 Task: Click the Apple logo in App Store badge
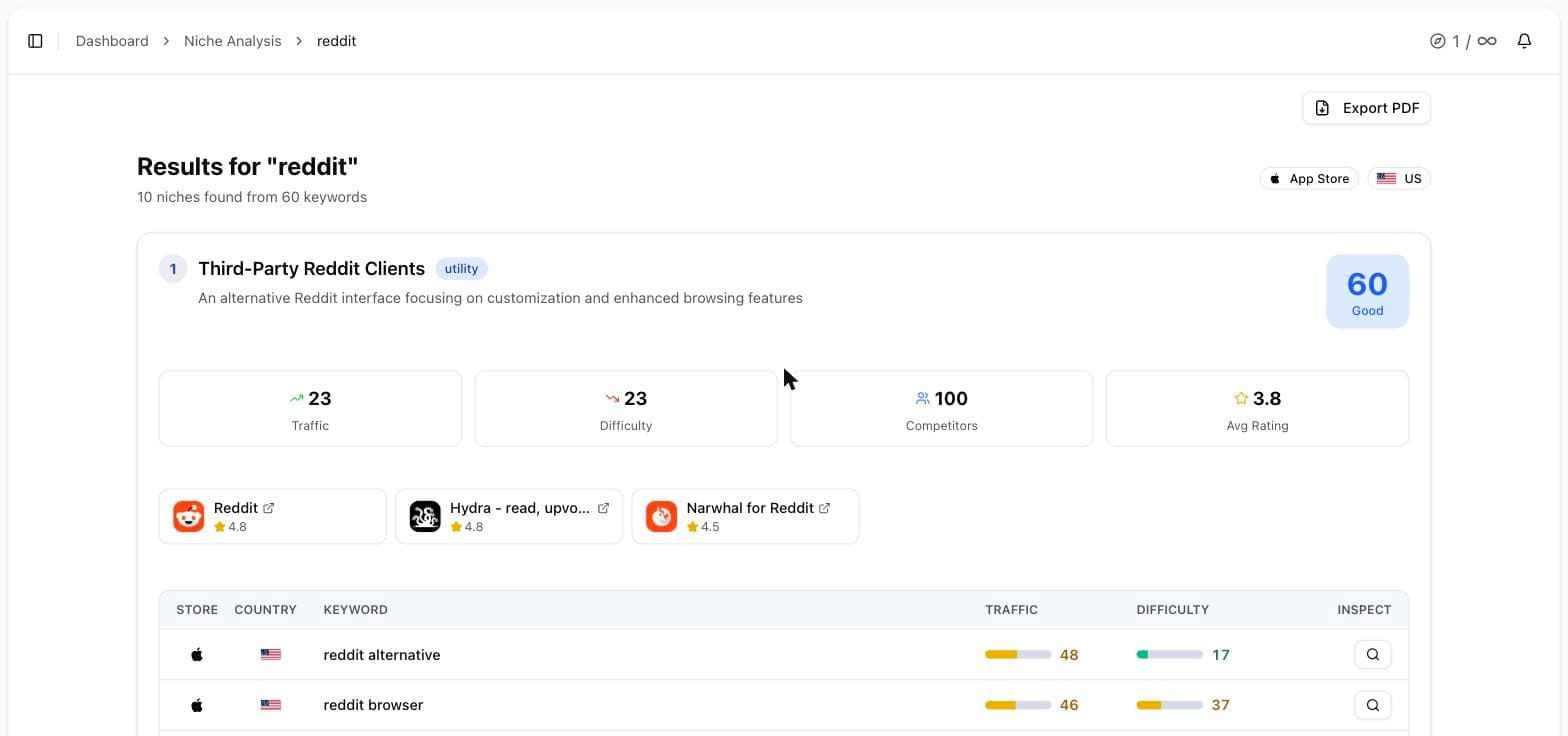(1275, 179)
